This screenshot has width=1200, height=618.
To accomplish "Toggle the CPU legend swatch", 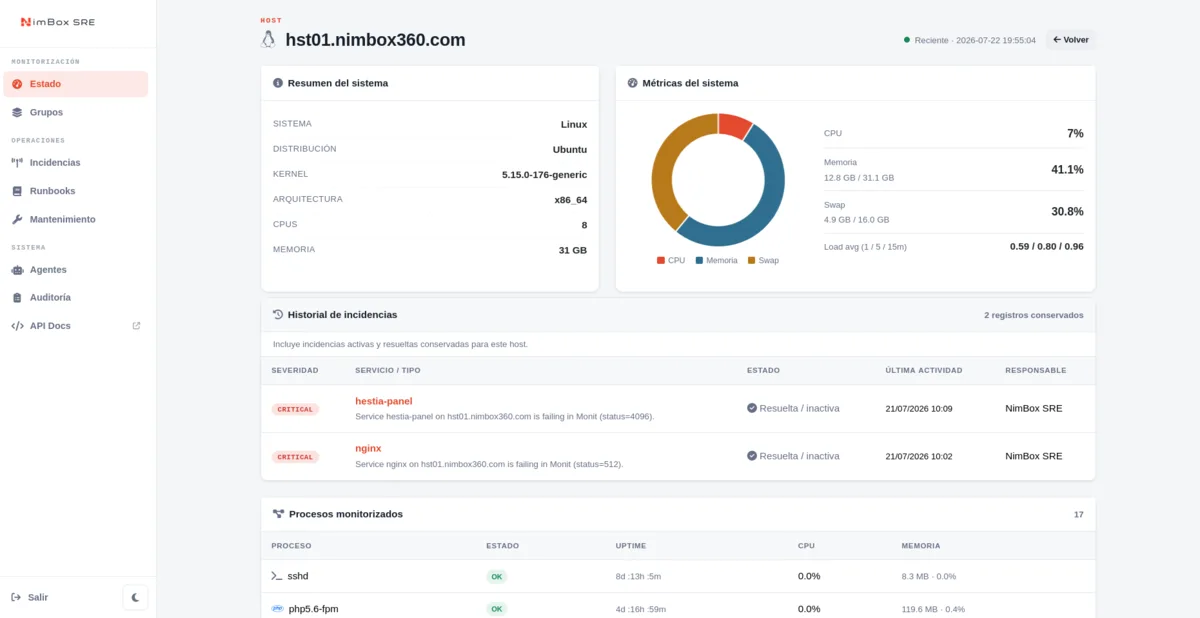I will [x=661, y=260].
